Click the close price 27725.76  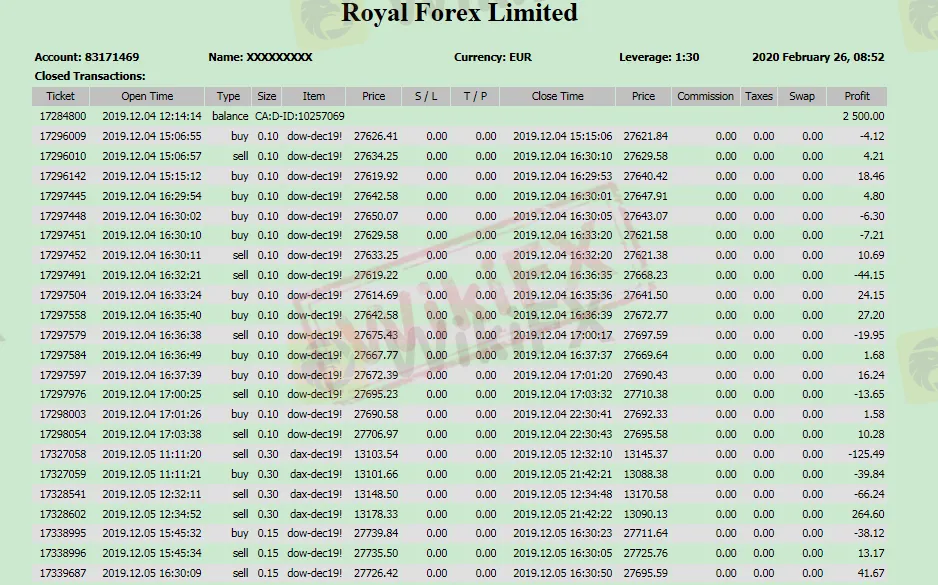(x=645, y=553)
